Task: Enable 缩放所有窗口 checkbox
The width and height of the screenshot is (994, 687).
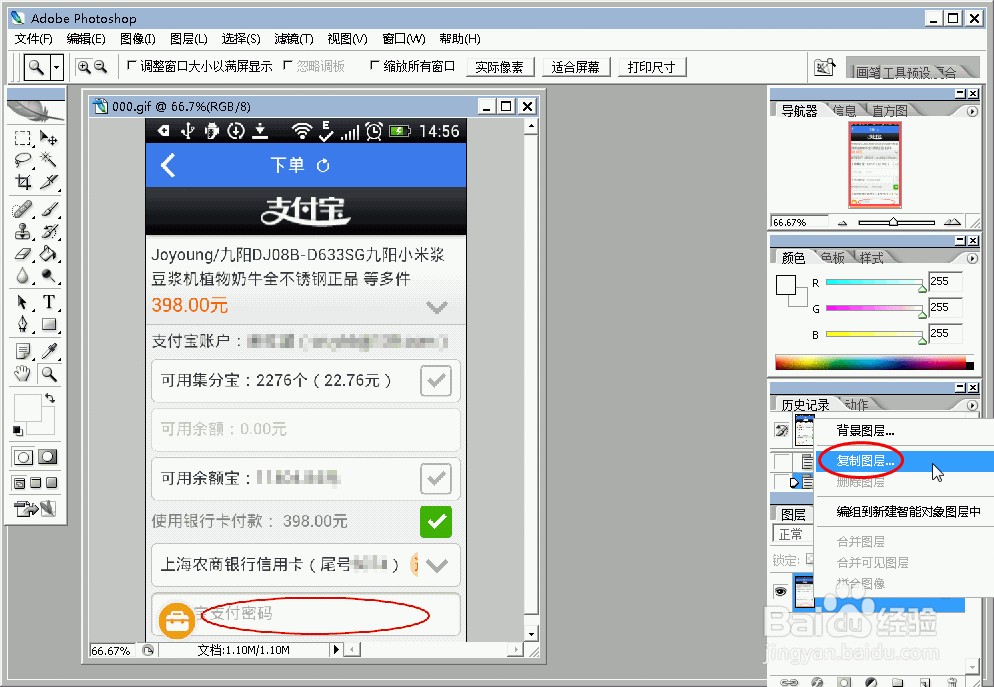Action: [x=375, y=65]
